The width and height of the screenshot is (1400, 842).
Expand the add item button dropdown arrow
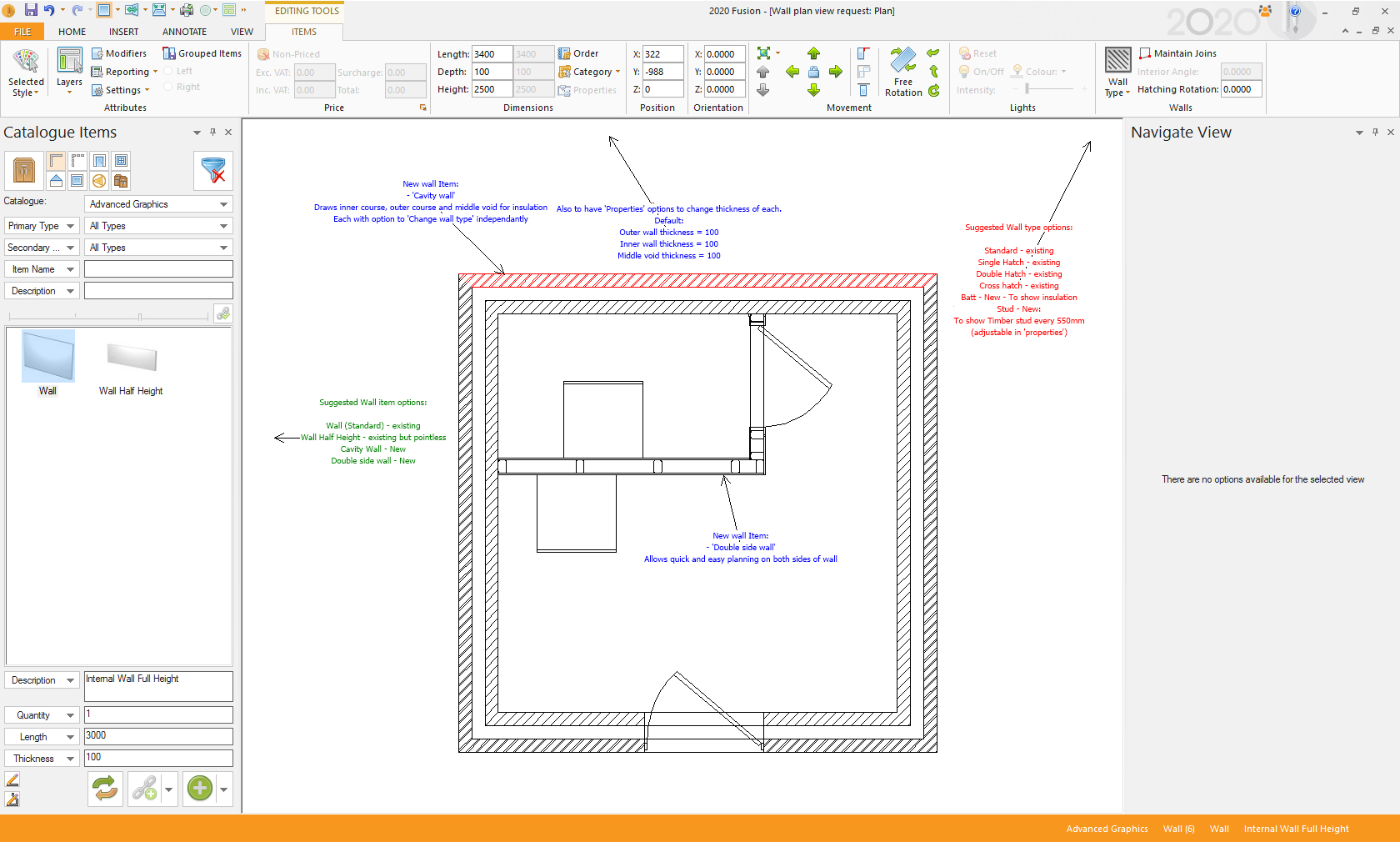[x=223, y=788]
